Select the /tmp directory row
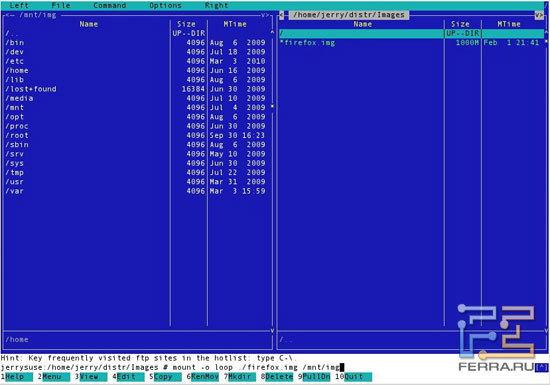This screenshot has width=550, height=385. click(x=138, y=173)
